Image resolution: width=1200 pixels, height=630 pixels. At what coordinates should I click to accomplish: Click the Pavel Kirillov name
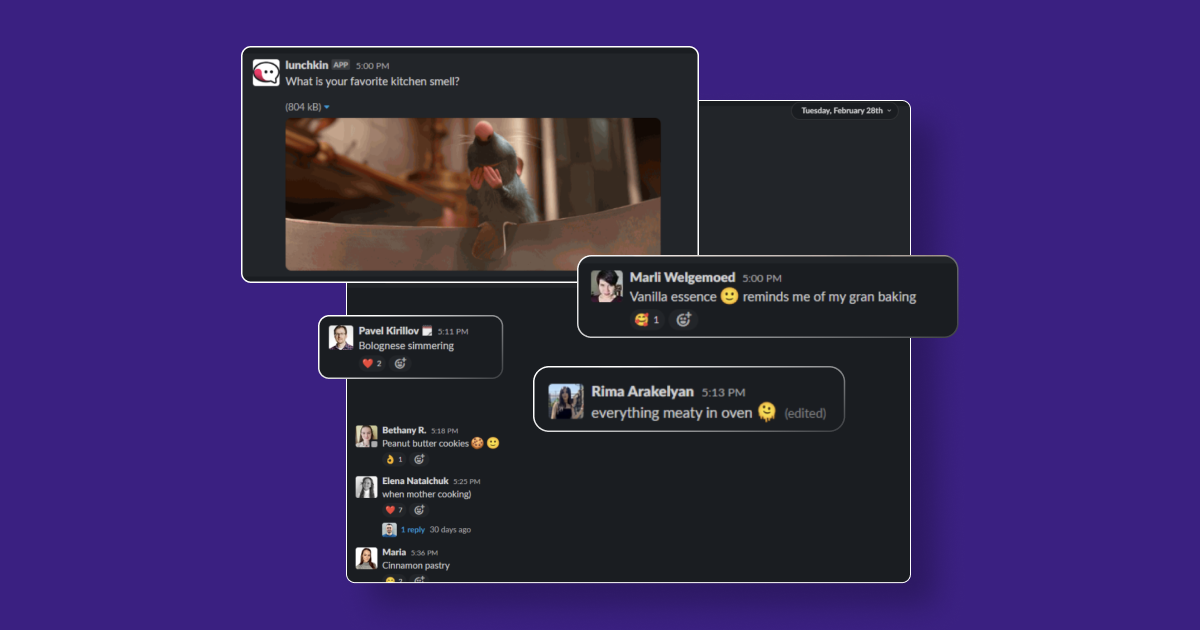pyautogui.click(x=389, y=331)
